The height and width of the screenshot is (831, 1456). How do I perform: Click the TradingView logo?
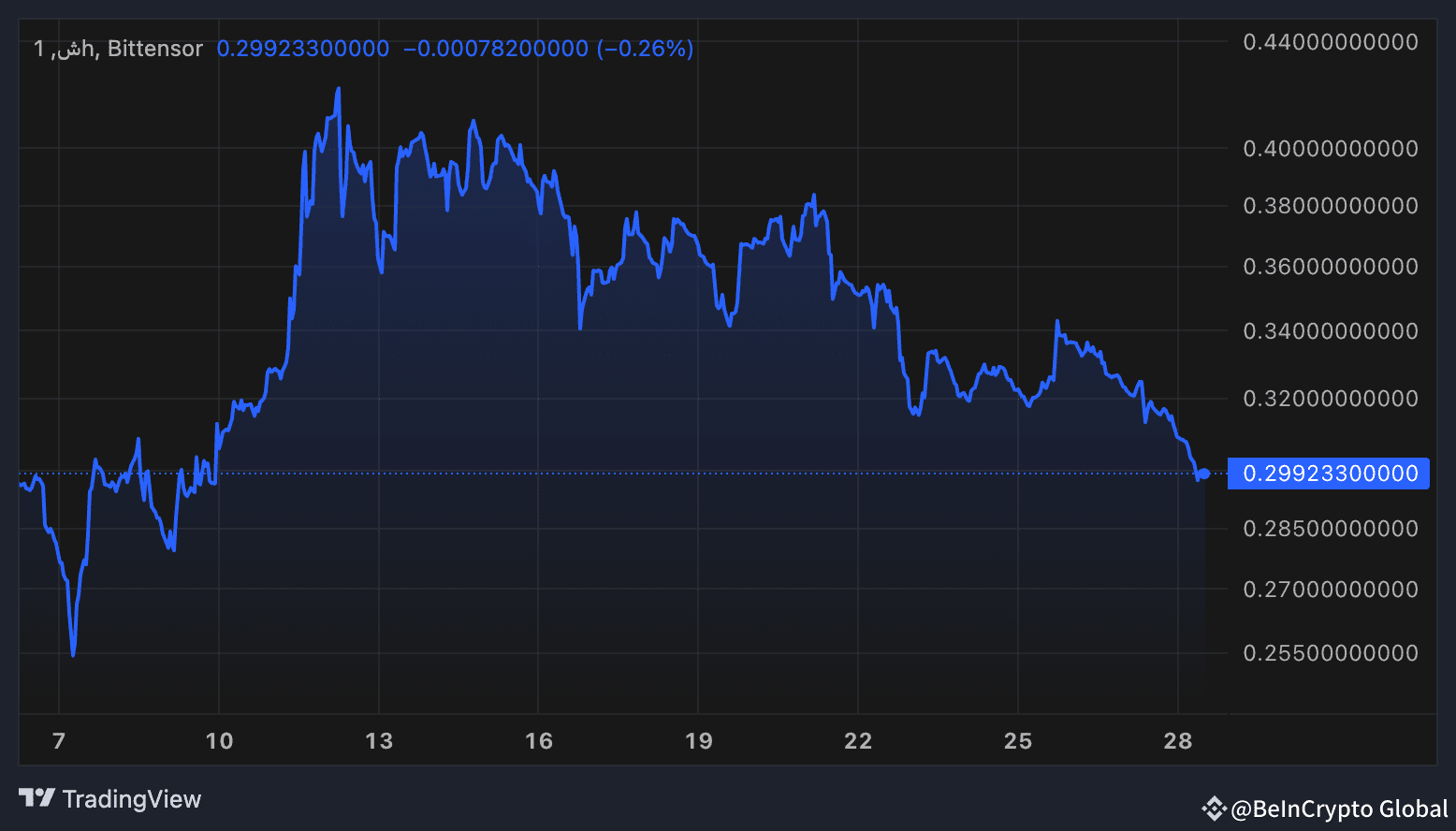pos(109,799)
